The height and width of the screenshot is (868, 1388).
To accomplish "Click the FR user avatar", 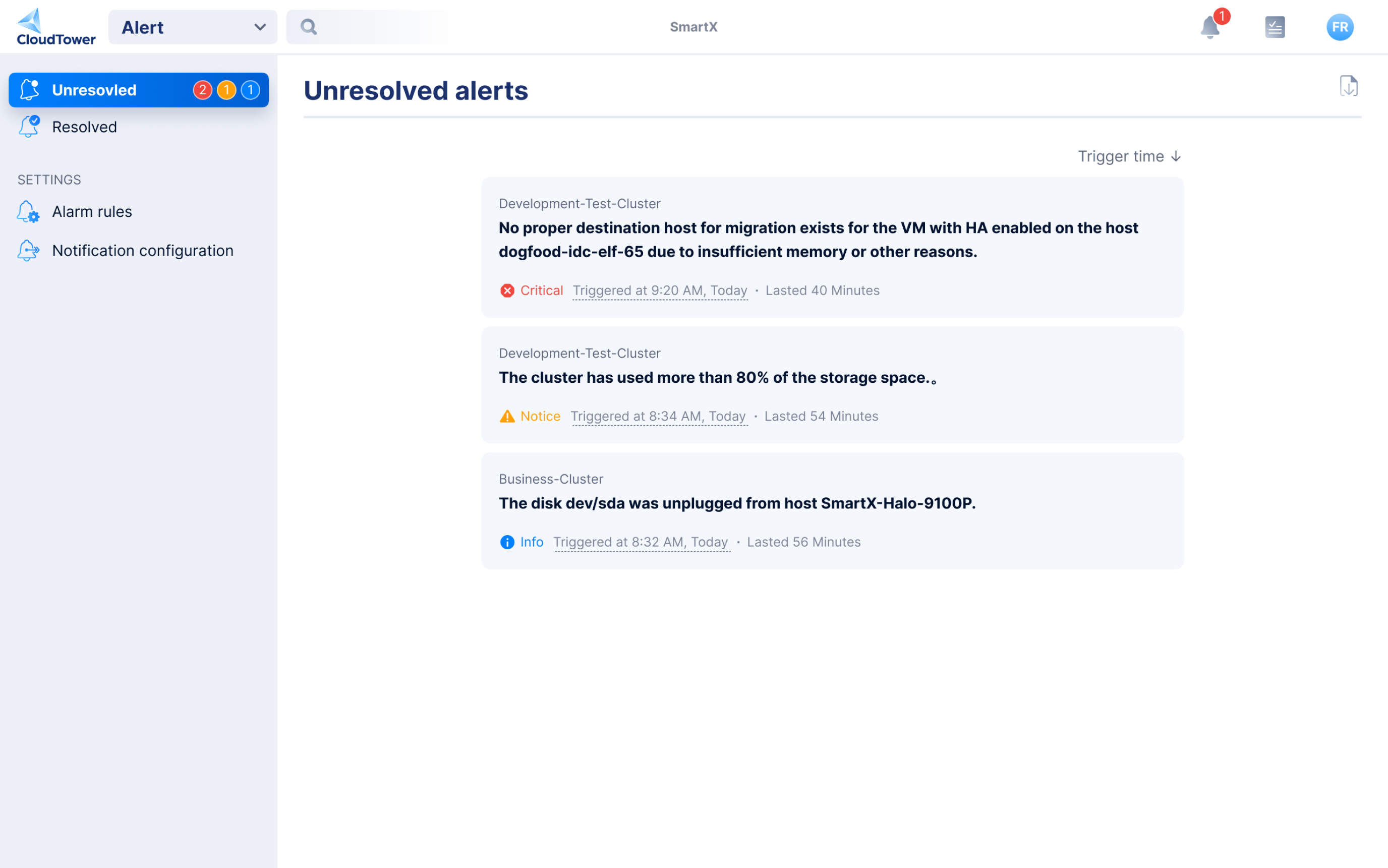I will click(x=1339, y=27).
